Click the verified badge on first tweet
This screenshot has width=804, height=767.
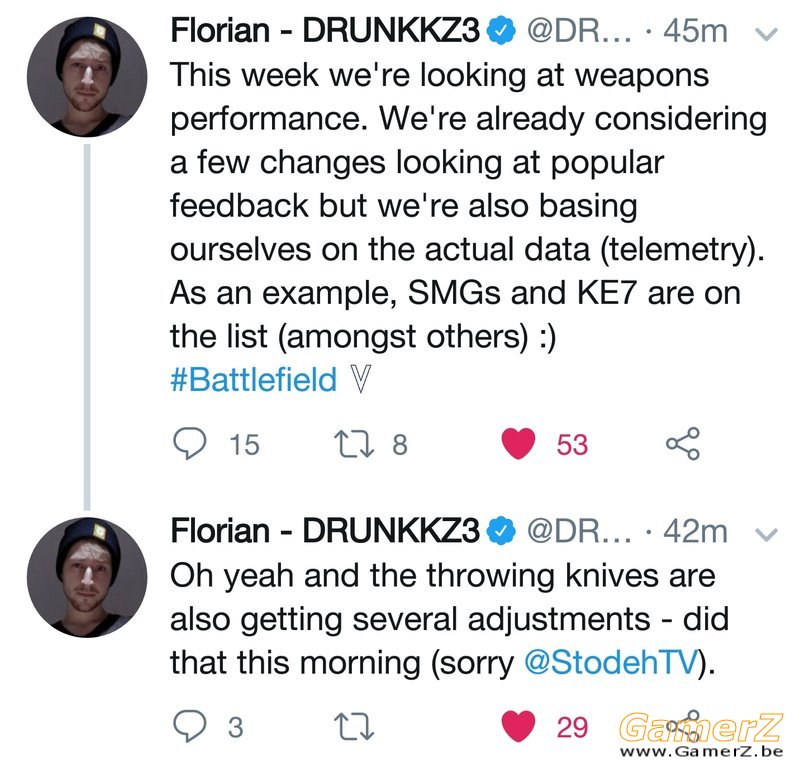pos(500,30)
